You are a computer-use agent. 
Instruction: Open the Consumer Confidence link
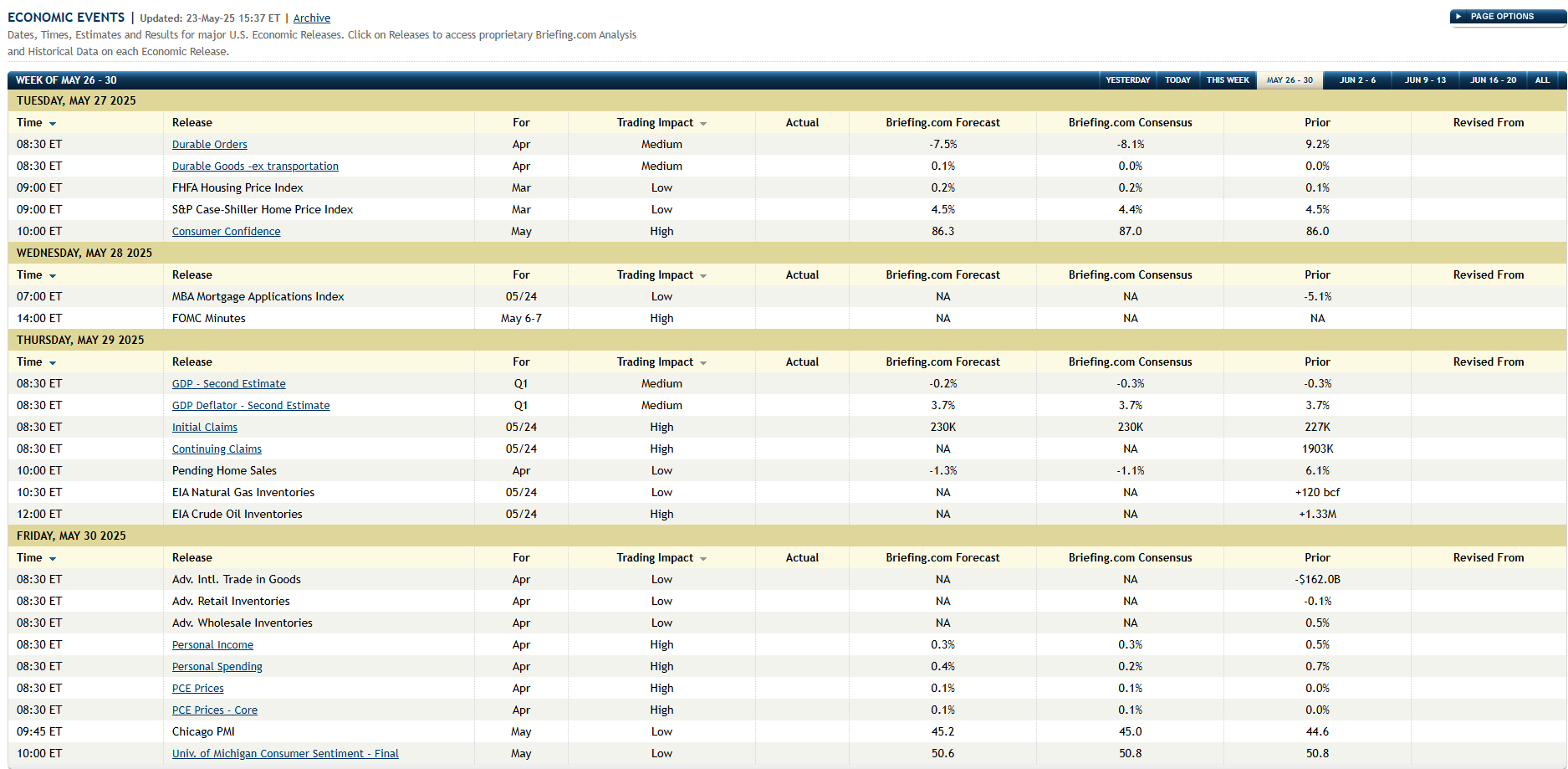click(227, 232)
